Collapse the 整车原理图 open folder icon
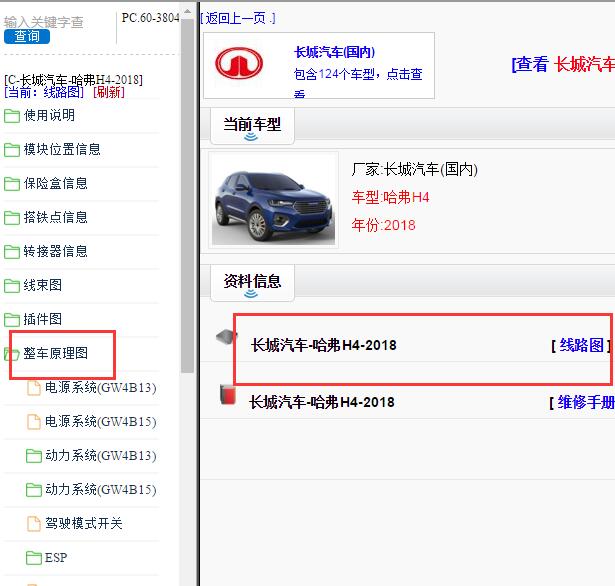 point(11,354)
